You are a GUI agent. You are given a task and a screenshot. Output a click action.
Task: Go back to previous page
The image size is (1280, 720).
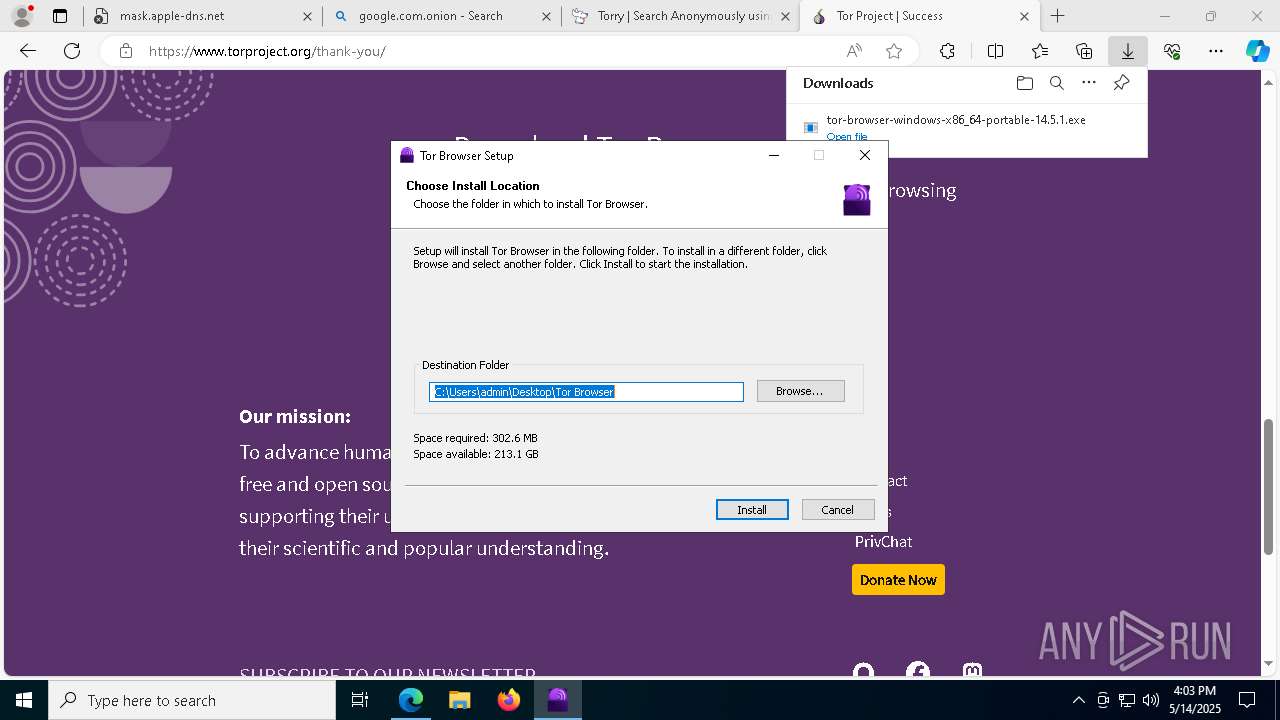[28, 51]
